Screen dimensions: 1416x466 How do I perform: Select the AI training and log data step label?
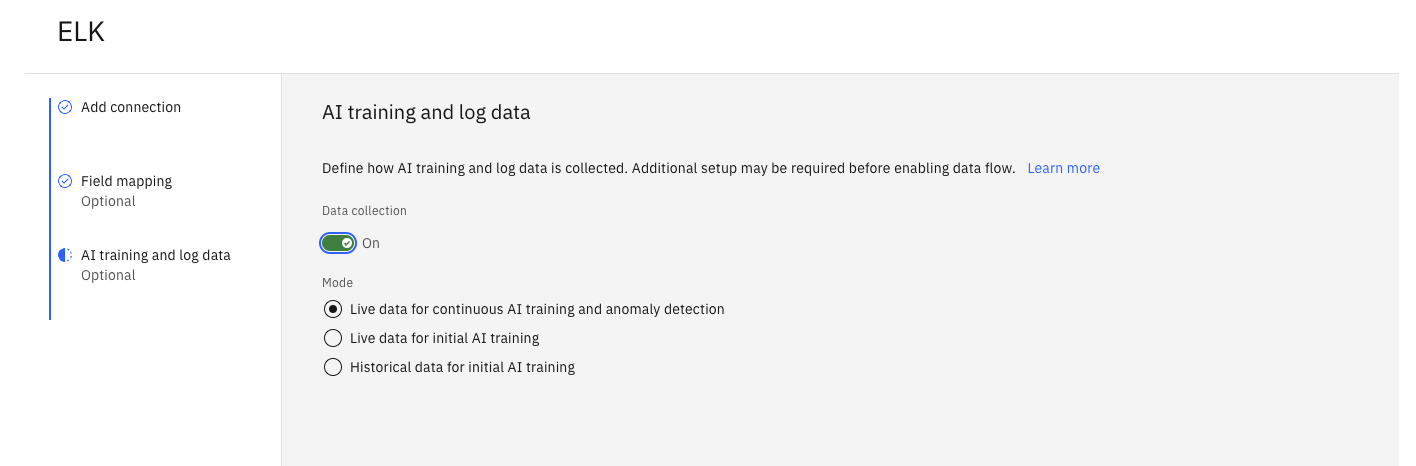(x=156, y=255)
